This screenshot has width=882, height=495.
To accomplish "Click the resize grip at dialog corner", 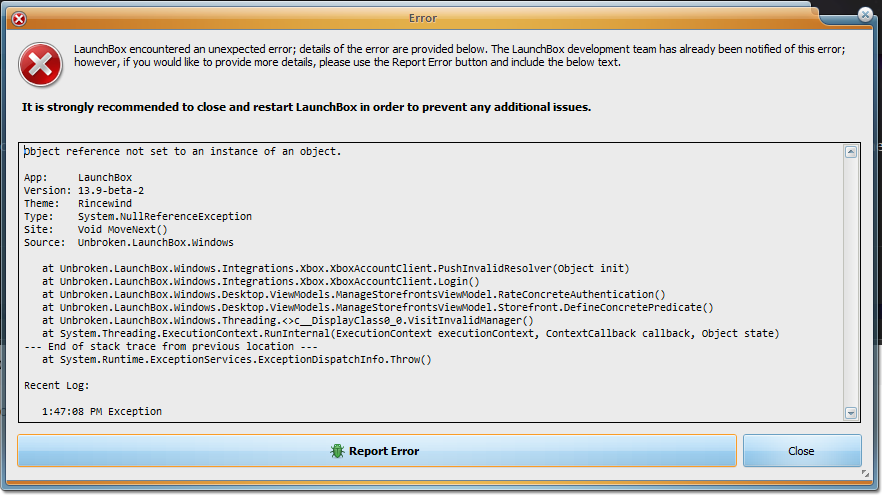I will 865,474.
